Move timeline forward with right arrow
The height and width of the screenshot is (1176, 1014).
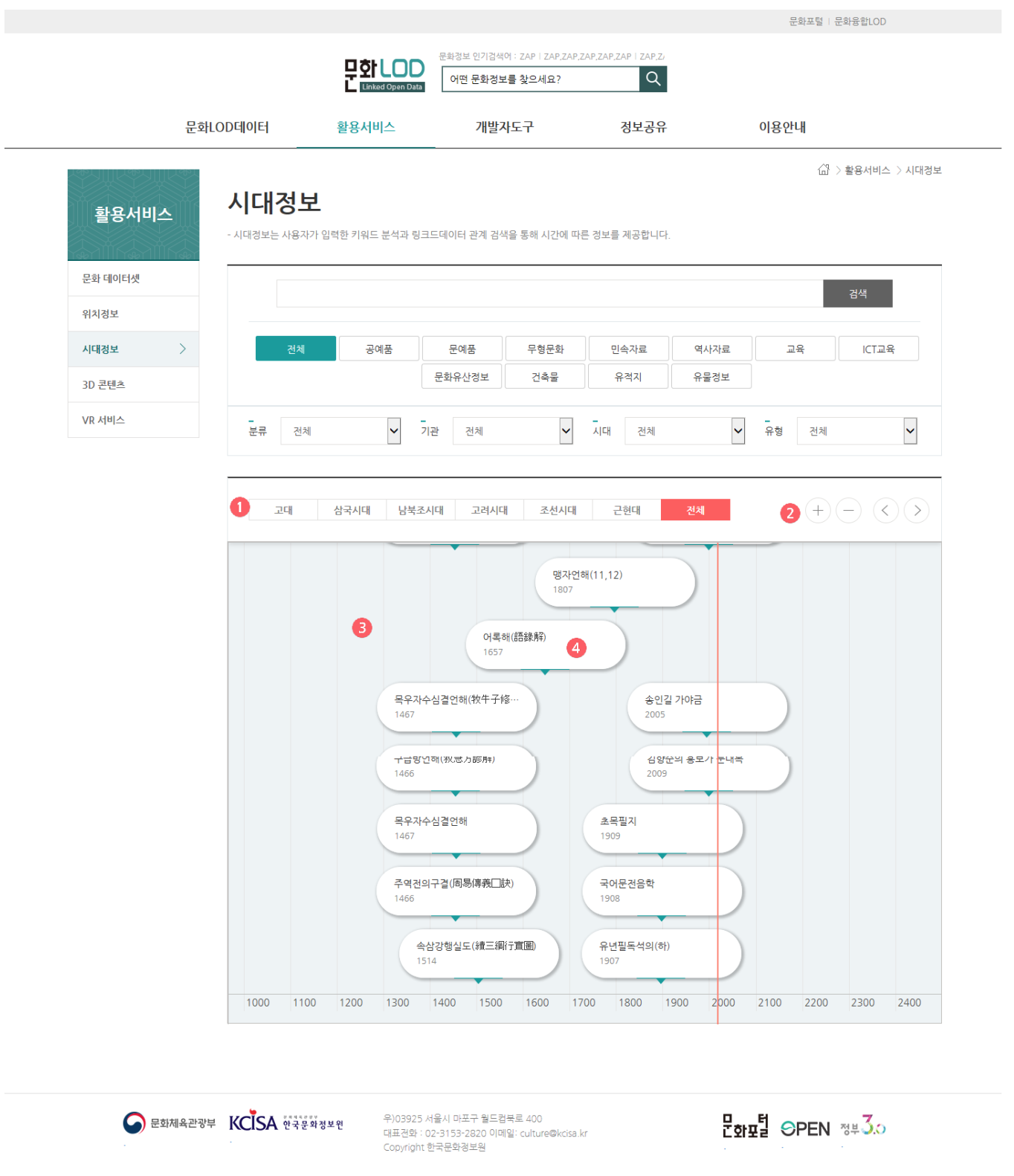[917, 511]
